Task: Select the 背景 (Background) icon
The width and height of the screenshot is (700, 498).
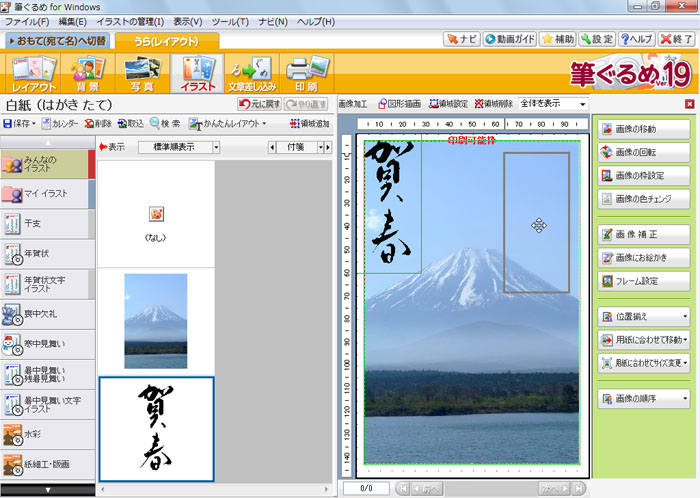Action: (86, 72)
